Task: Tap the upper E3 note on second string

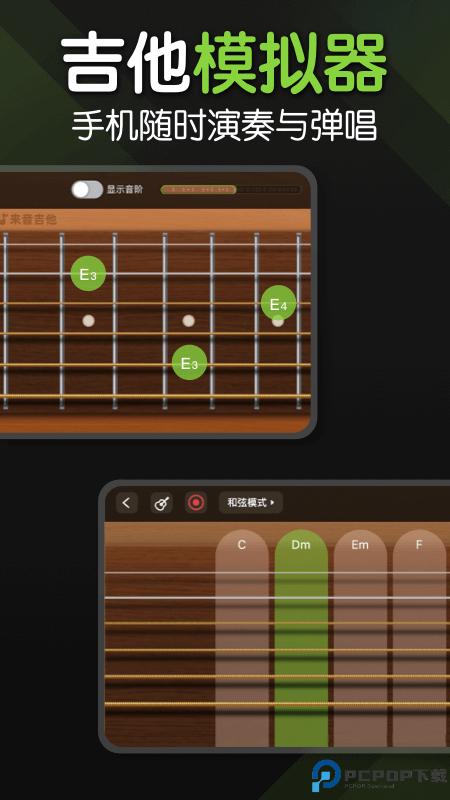Action: pyautogui.click(x=88, y=273)
